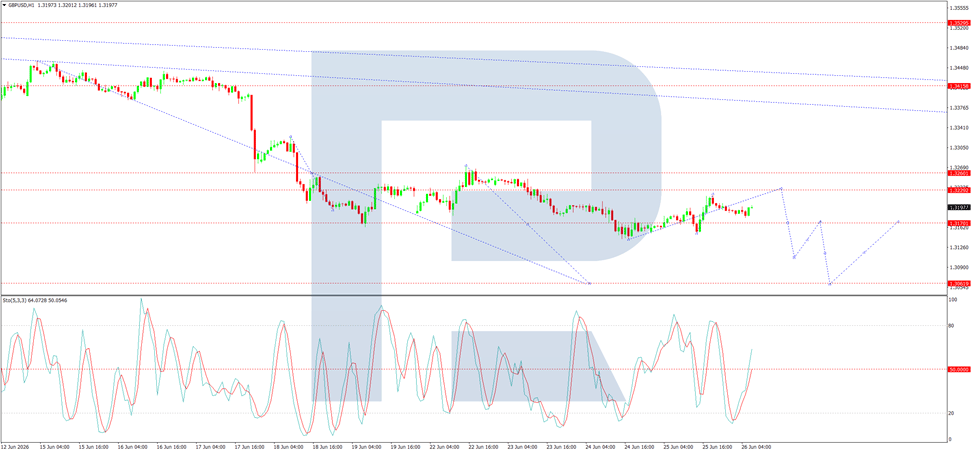Click price scale value 1.34480
Image resolution: width=973 pixels, height=452 pixels.
959,68
